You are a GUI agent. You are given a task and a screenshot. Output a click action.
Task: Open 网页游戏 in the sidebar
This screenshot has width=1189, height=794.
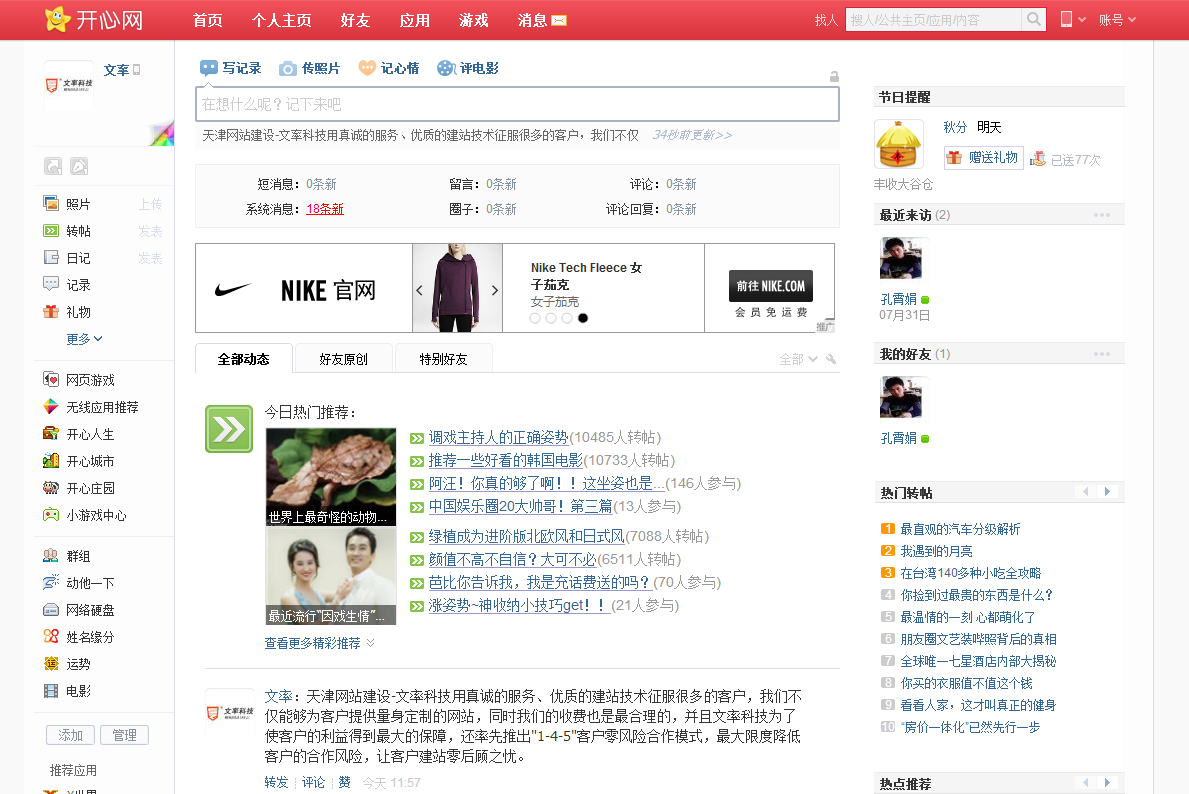pyautogui.click(x=90, y=380)
